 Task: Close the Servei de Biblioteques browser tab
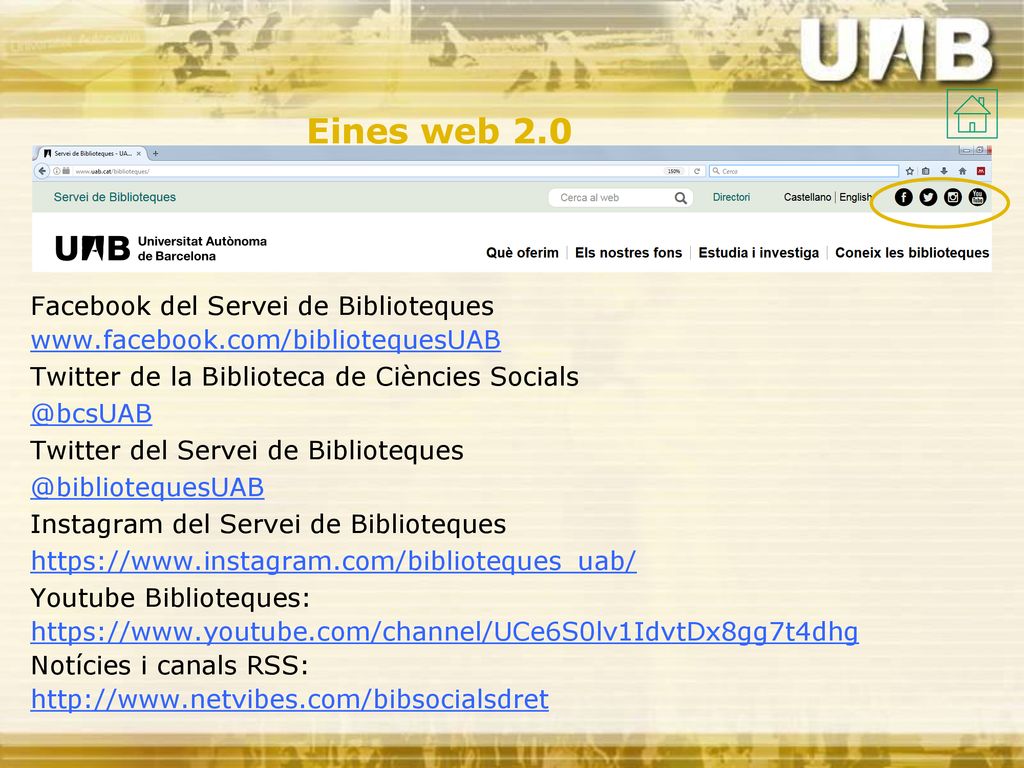[138, 154]
